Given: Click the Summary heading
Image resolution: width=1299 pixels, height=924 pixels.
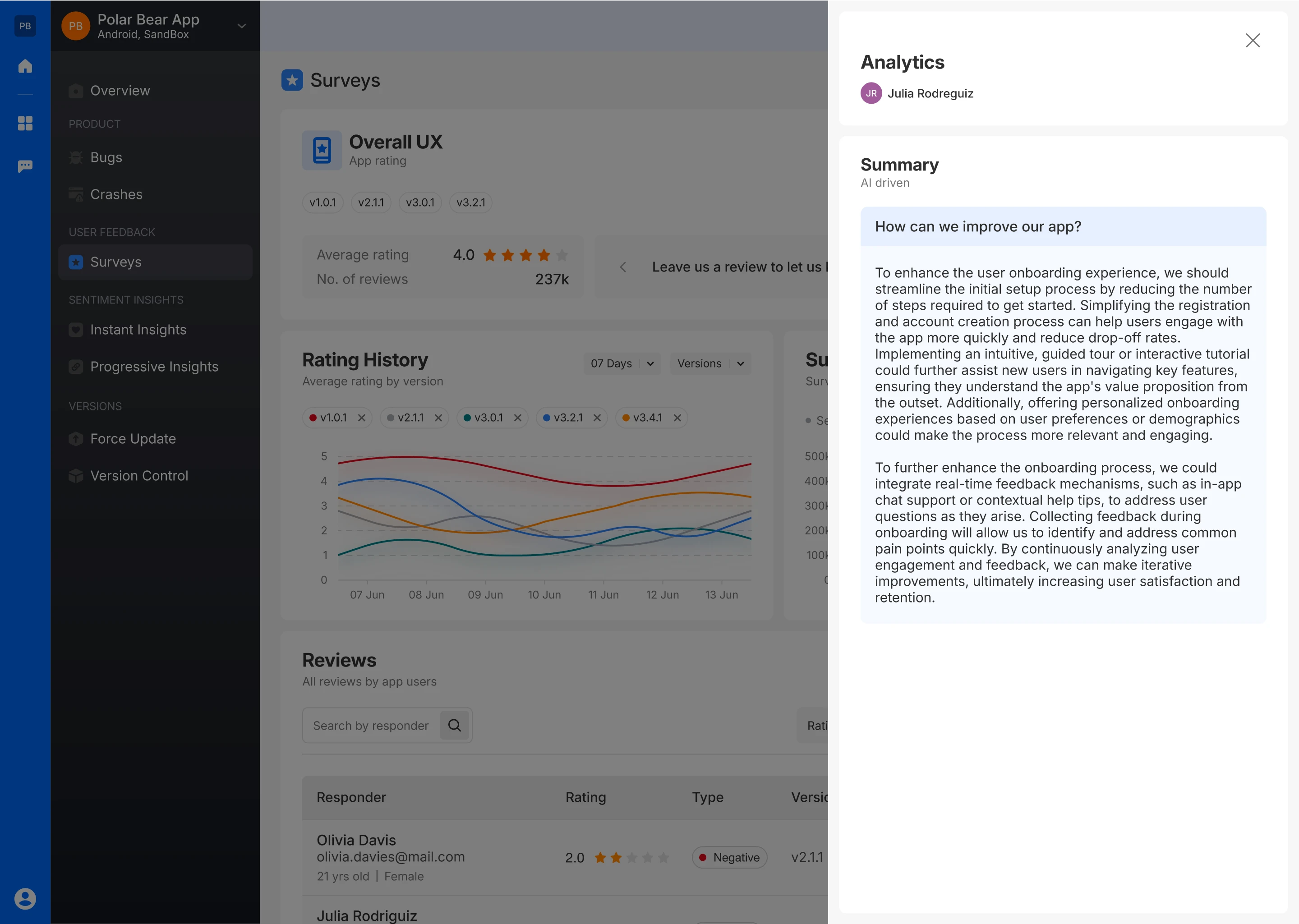Looking at the screenshot, I should 899,165.
